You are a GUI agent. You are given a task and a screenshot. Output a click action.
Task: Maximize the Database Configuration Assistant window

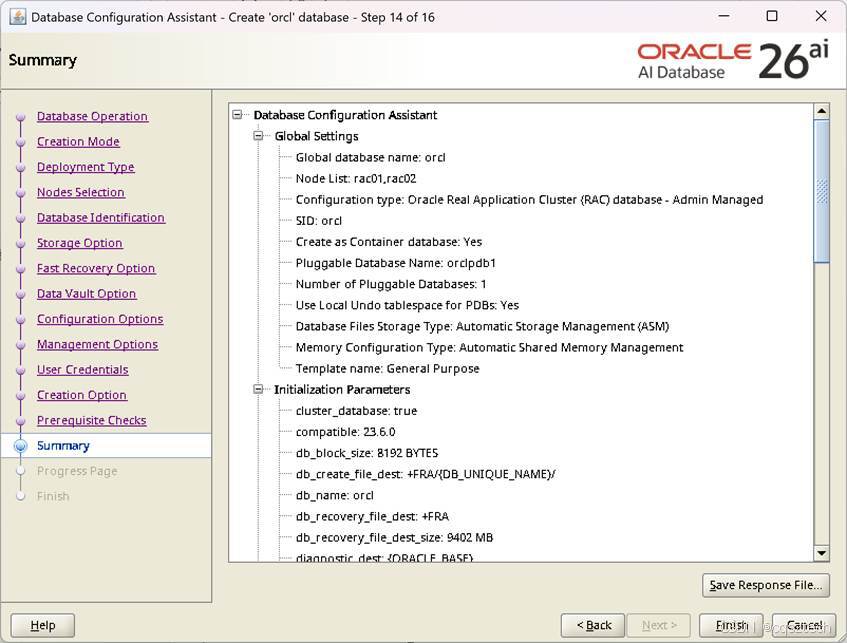pos(772,16)
